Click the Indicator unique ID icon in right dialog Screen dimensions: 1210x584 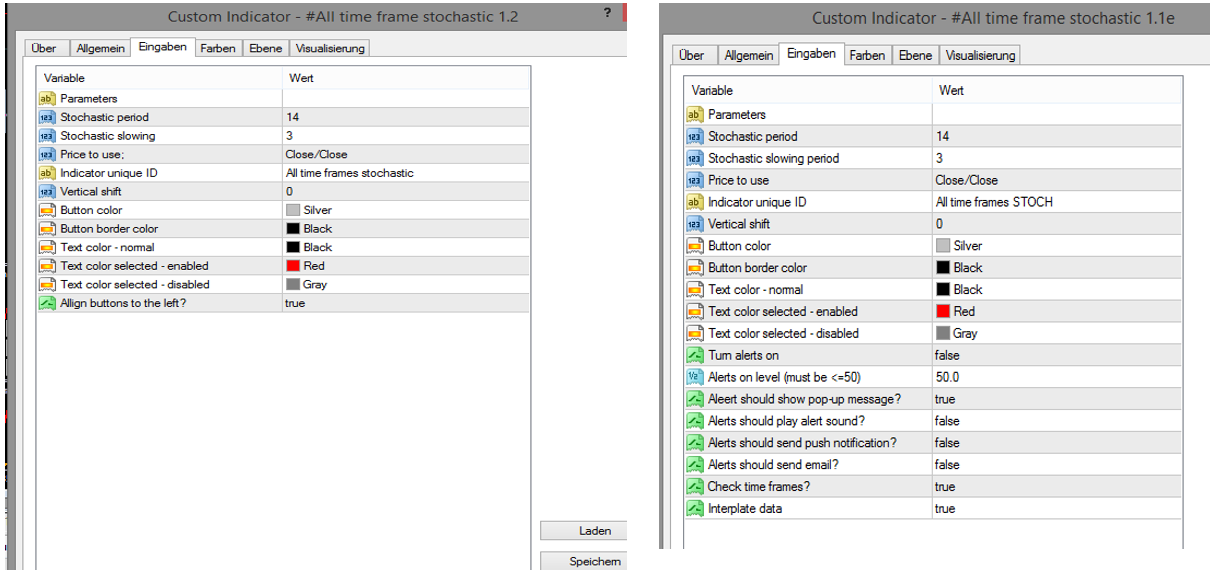click(695, 202)
